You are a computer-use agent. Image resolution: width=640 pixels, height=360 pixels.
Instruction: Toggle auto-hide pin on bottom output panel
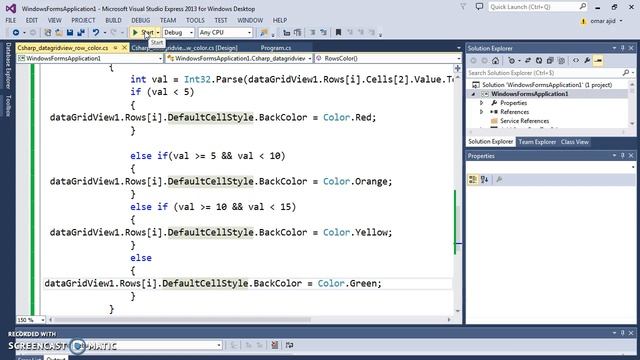coord(622,333)
